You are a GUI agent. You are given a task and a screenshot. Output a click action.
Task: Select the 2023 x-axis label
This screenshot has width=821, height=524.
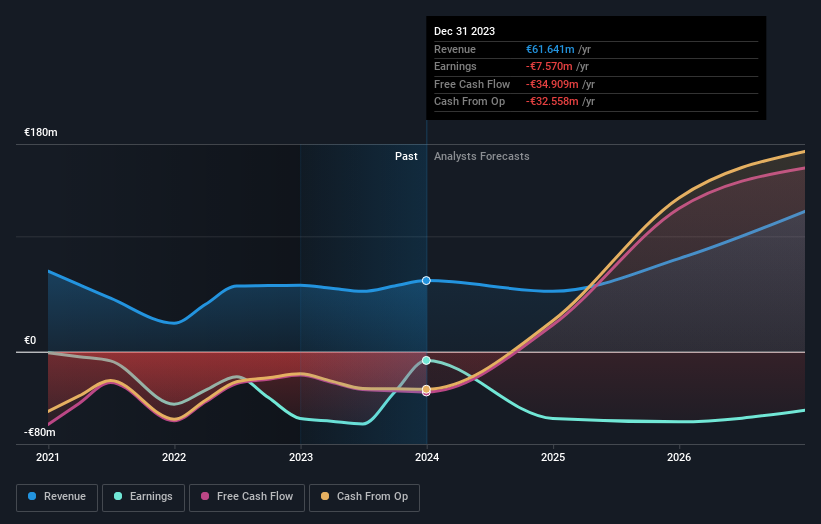[x=301, y=457]
